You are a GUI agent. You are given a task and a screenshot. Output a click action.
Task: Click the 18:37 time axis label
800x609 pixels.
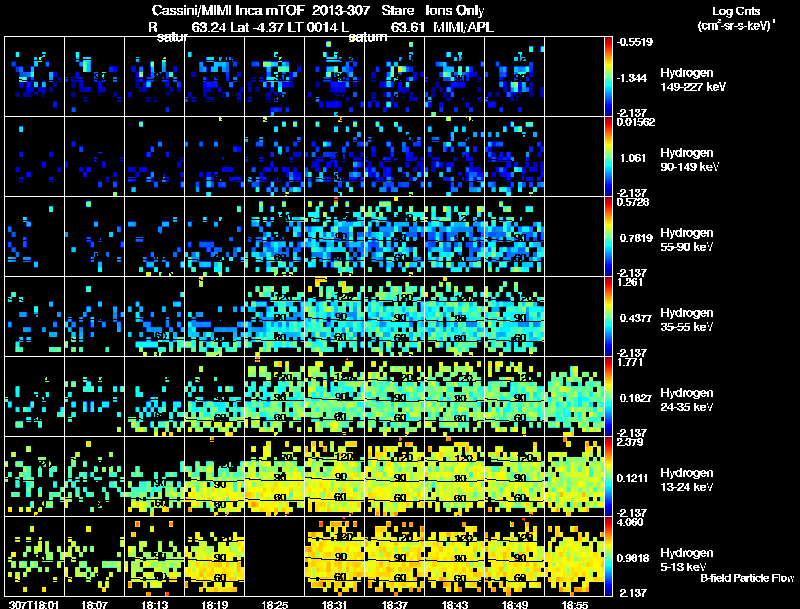coord(394,605)
